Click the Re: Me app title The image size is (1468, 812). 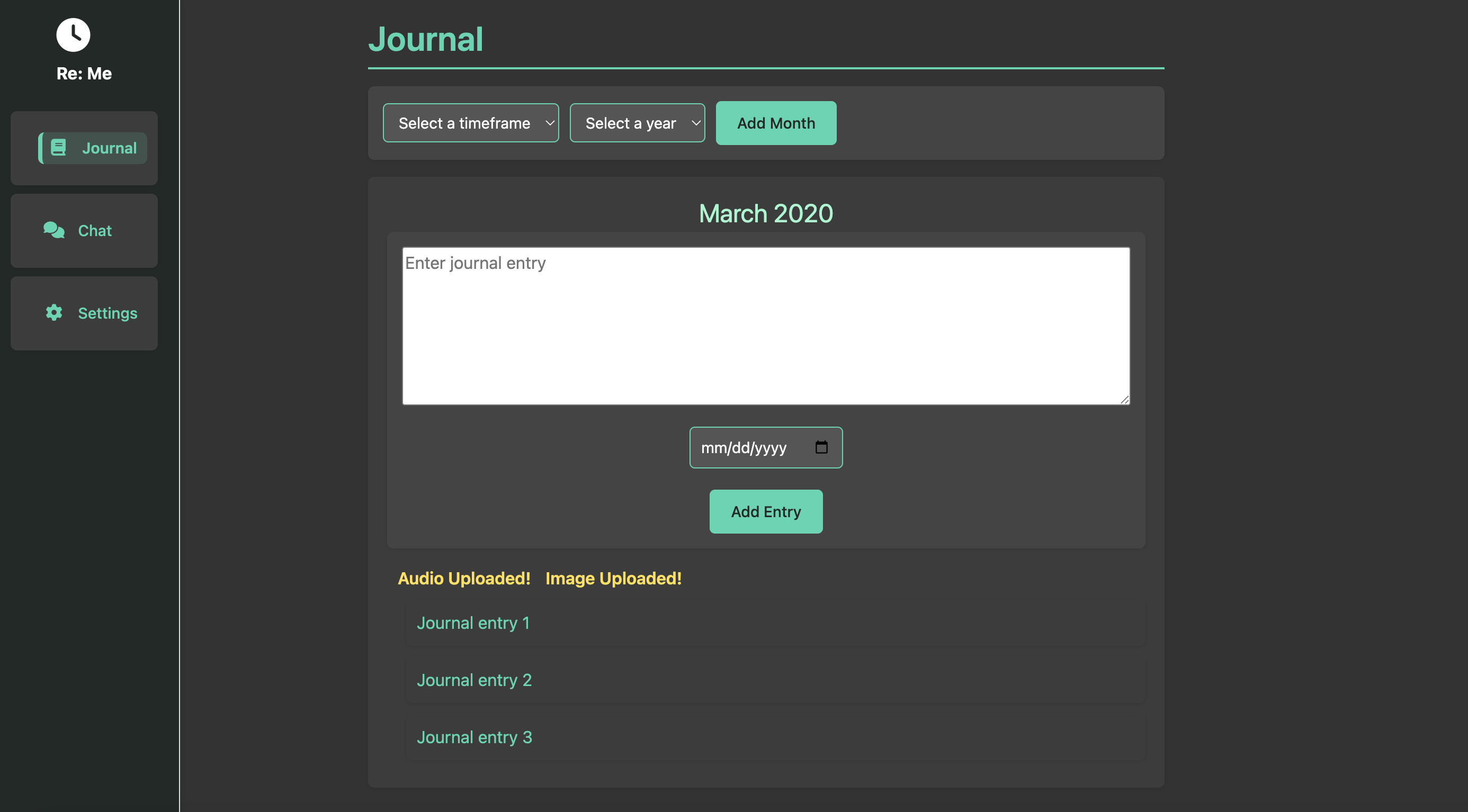tap(84, 74)
